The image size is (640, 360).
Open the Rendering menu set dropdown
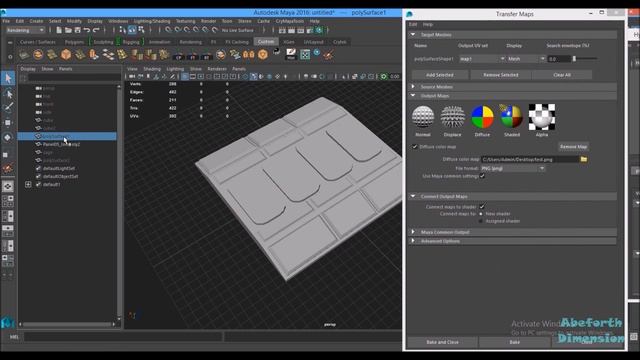coord(25,30)
